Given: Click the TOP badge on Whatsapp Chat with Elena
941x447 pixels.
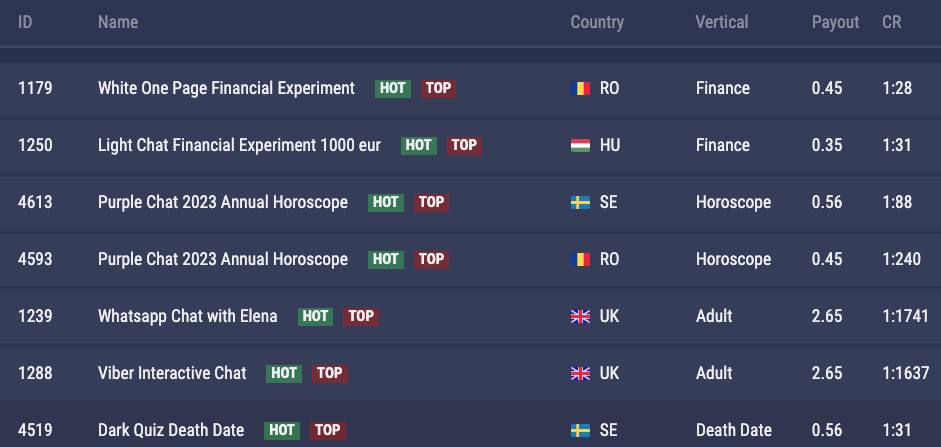Looking at the screenshot, I should 361,316.
